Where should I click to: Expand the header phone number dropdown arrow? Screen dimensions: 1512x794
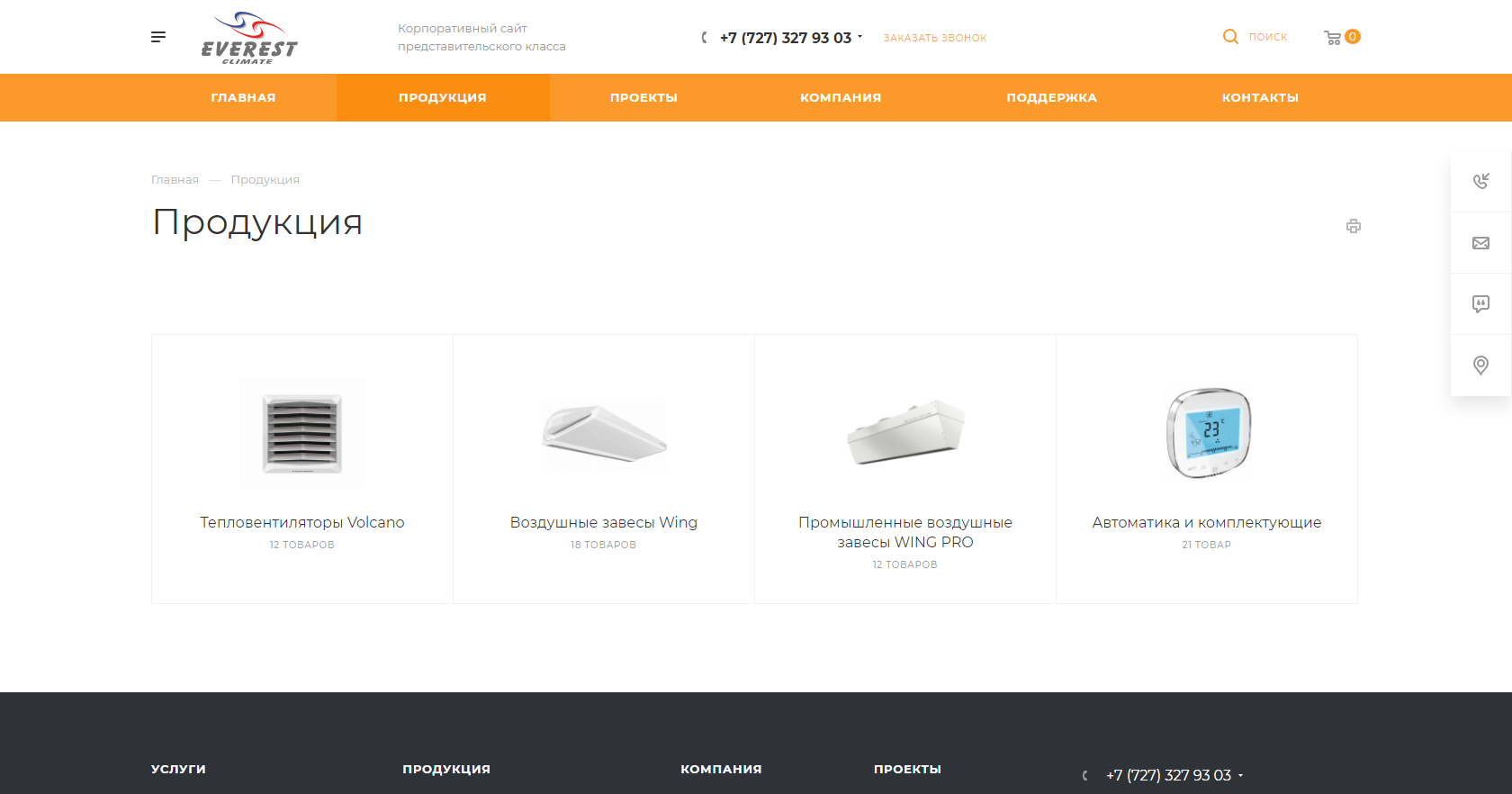point(859,37)
